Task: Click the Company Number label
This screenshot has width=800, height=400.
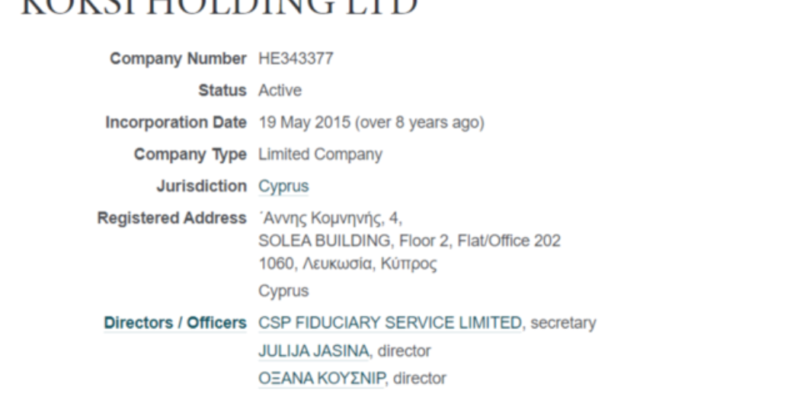Action: click(178, 59)
